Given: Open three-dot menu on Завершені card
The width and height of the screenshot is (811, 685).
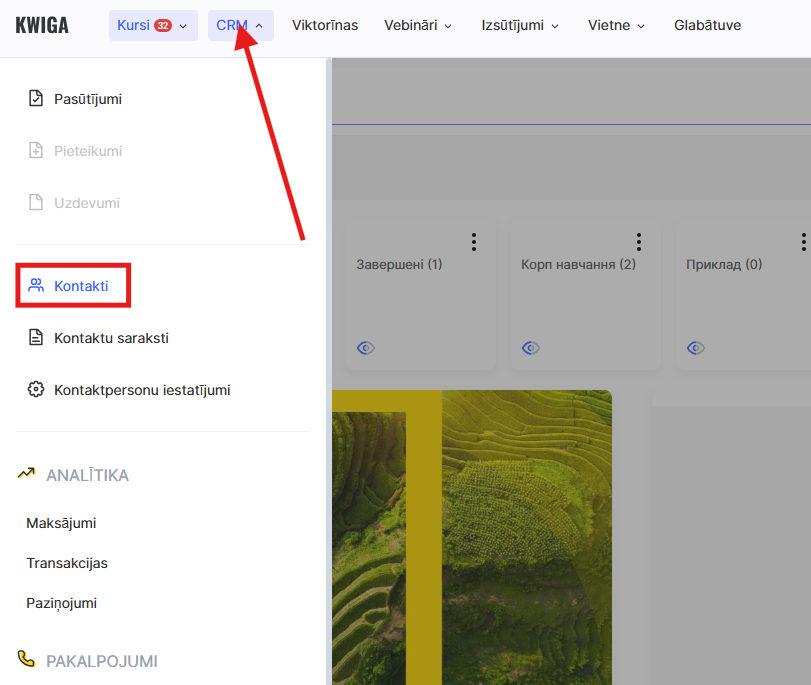Looking at the screenshot, I should click(474, 242).
